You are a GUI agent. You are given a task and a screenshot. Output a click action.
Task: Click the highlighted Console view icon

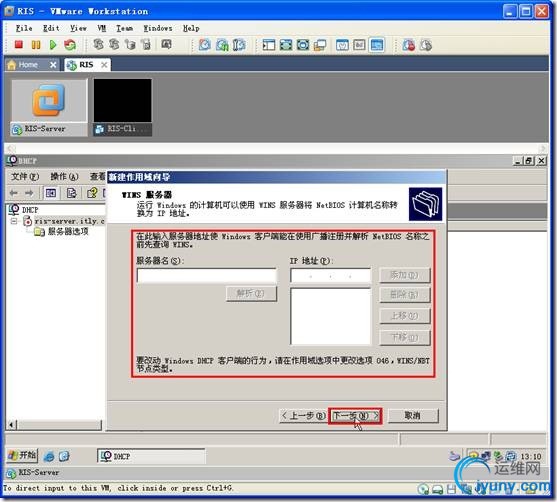tap(377, 45)
